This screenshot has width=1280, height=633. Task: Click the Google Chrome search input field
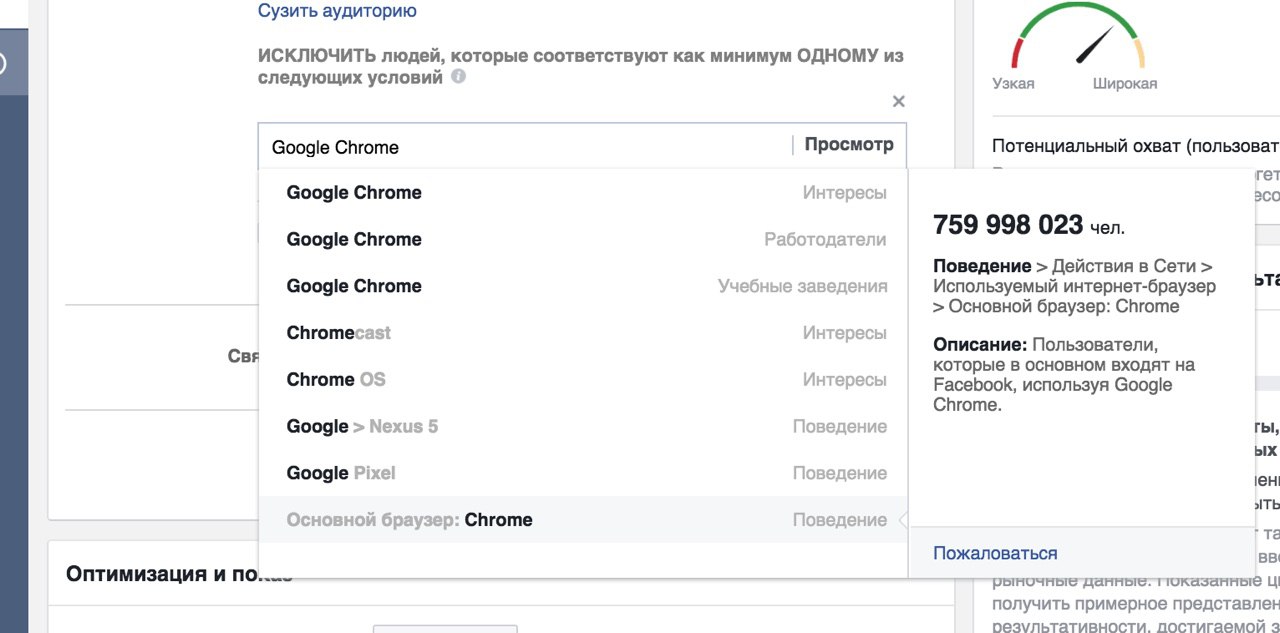click(x=525, y=146)
